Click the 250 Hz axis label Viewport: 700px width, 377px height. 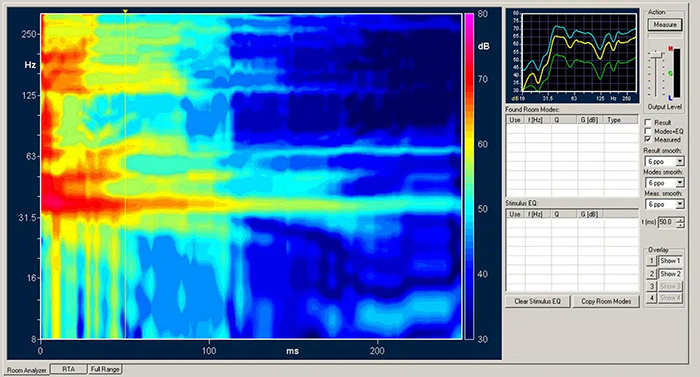tap(29, 34)
